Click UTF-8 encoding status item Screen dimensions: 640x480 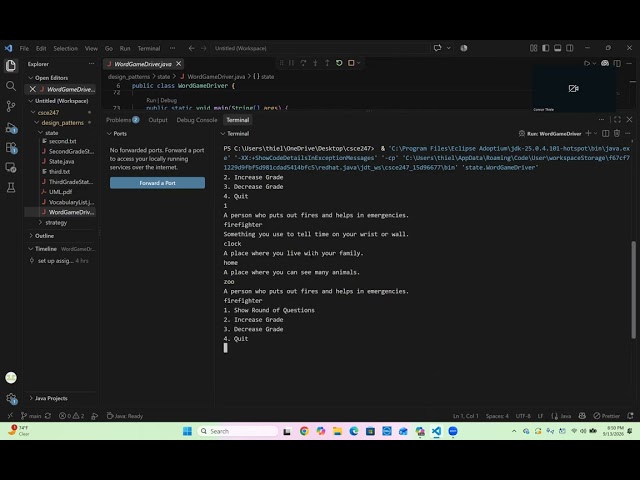[523, 416]
